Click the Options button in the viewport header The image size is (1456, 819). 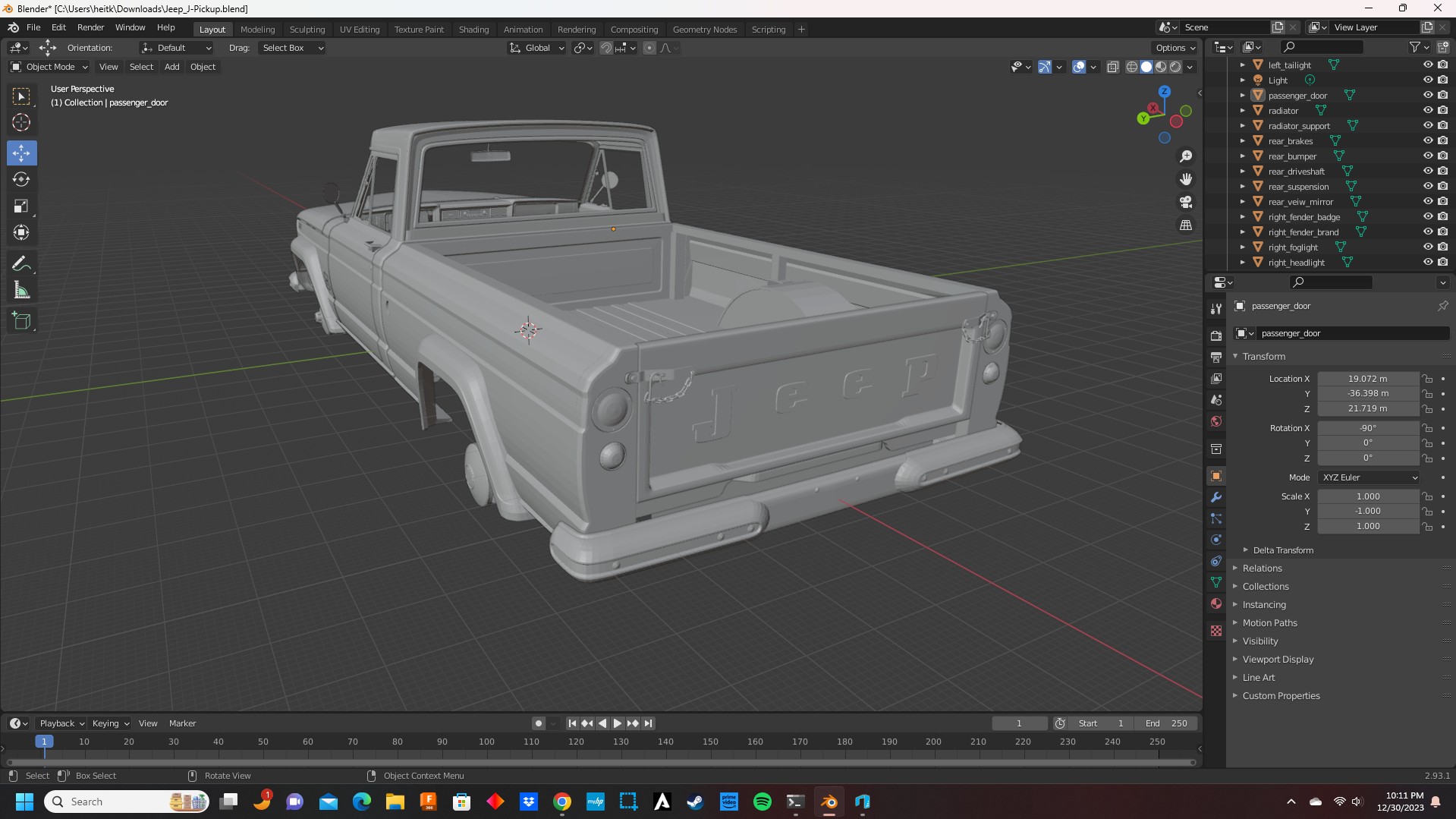click(1175, 48)
